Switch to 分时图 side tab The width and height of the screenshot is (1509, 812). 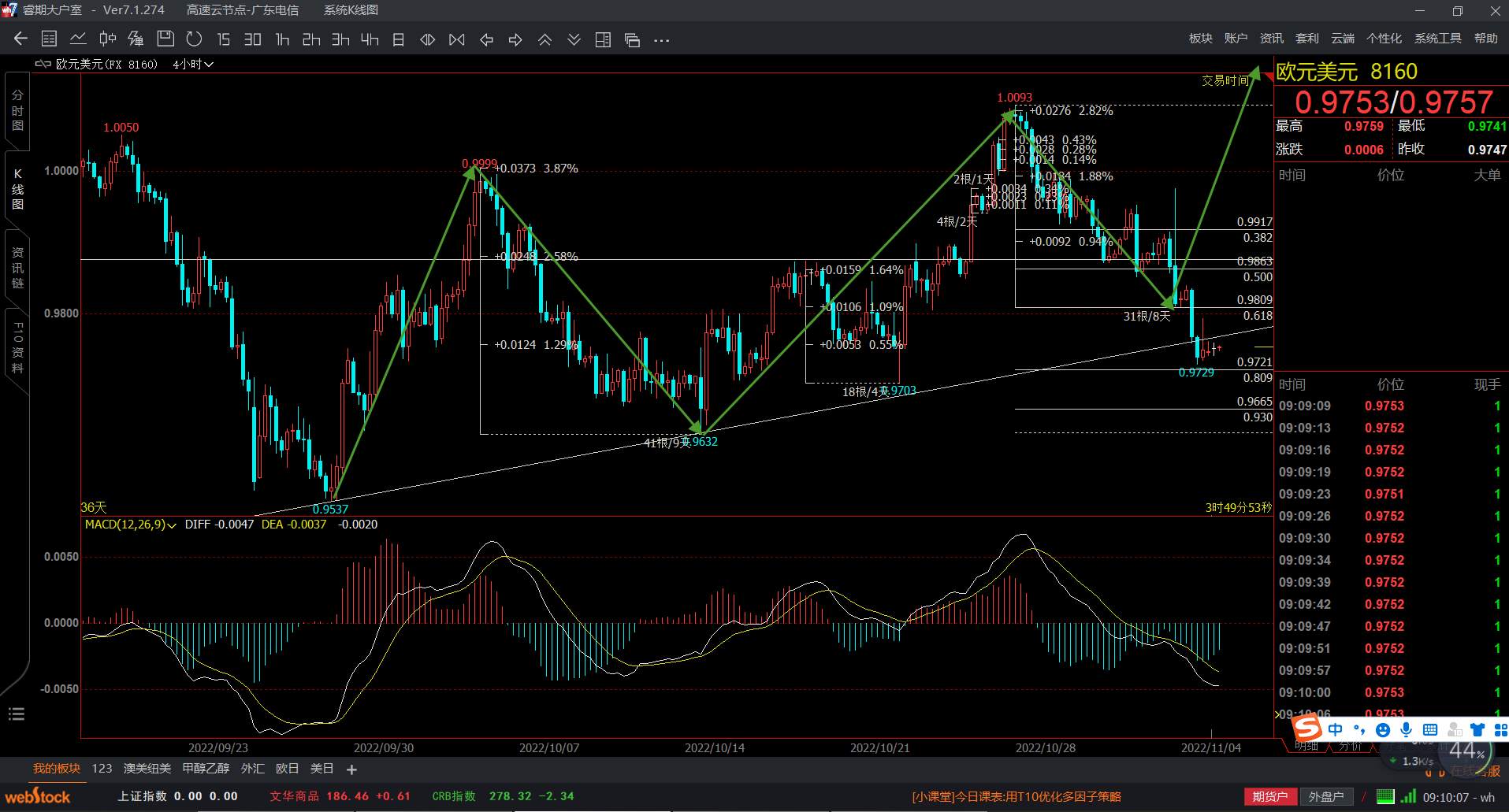pos(17,110)
